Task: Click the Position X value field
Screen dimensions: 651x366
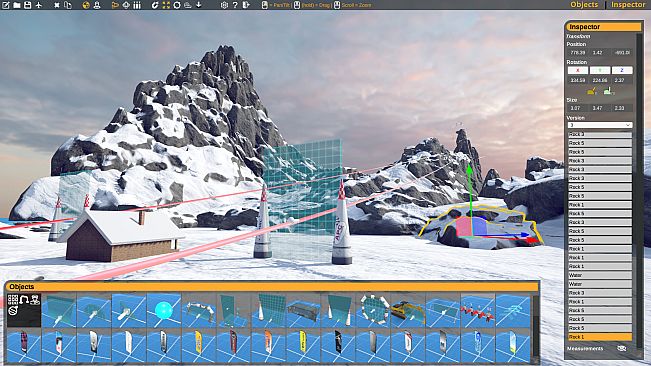Action: (578, 53)
